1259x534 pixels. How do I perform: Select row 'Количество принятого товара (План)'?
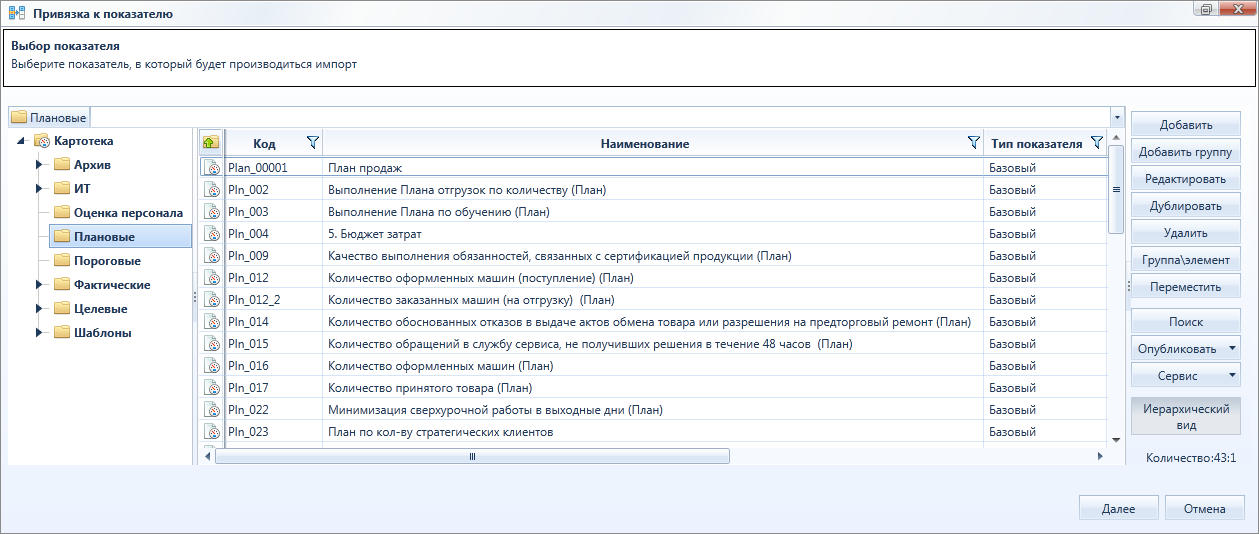pos(654,387)
